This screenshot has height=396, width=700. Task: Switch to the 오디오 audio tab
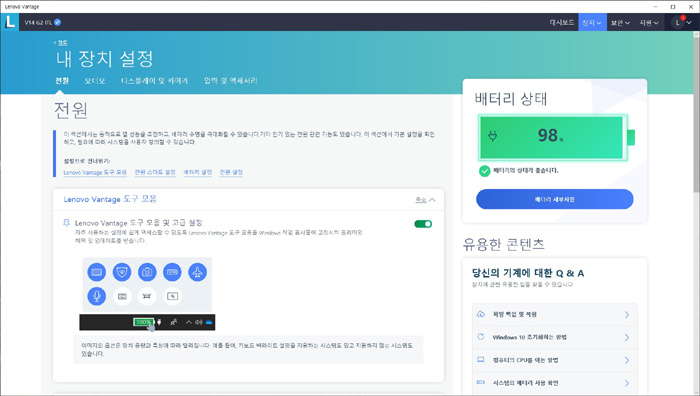coord(95,81)
